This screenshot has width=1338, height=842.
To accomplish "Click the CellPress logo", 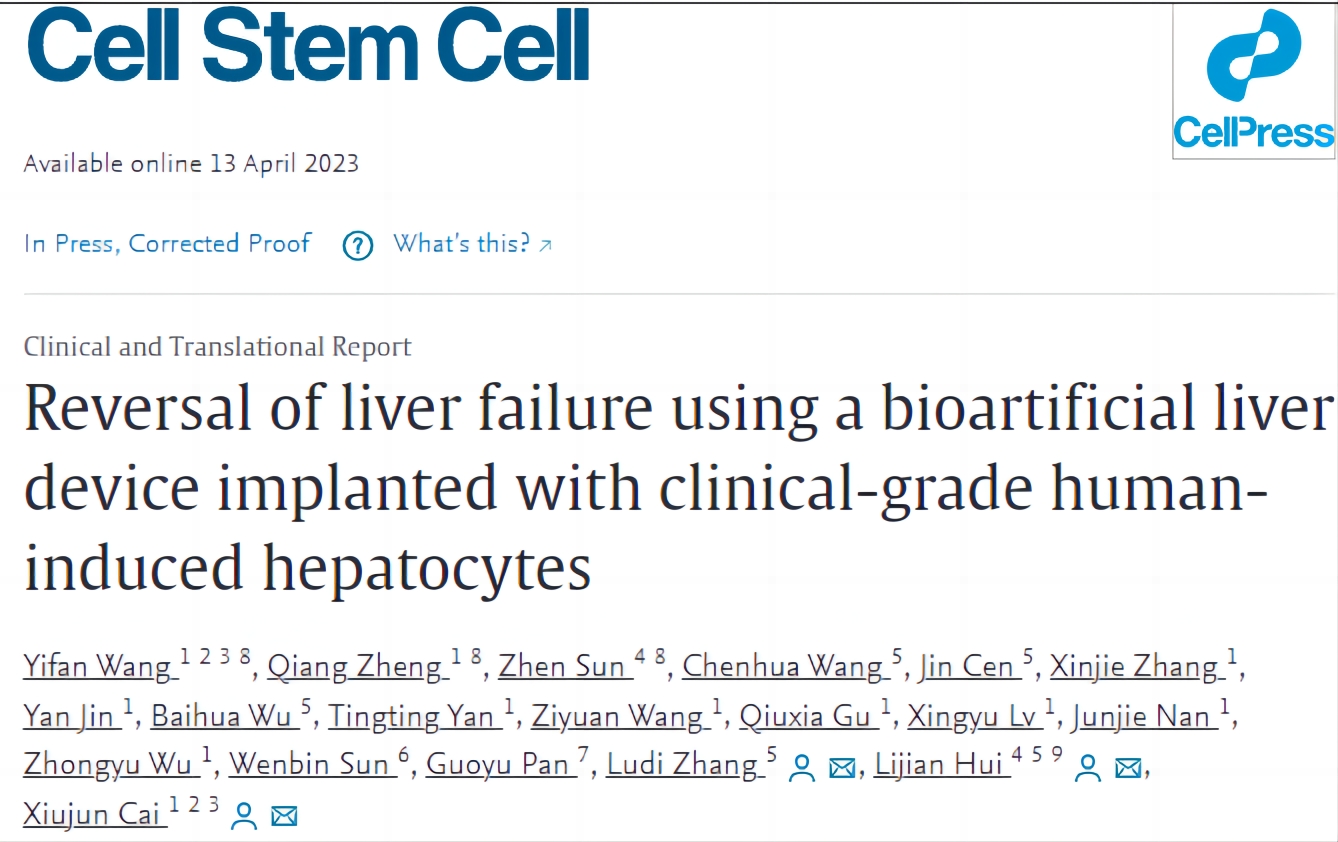I will (1254, 81).
